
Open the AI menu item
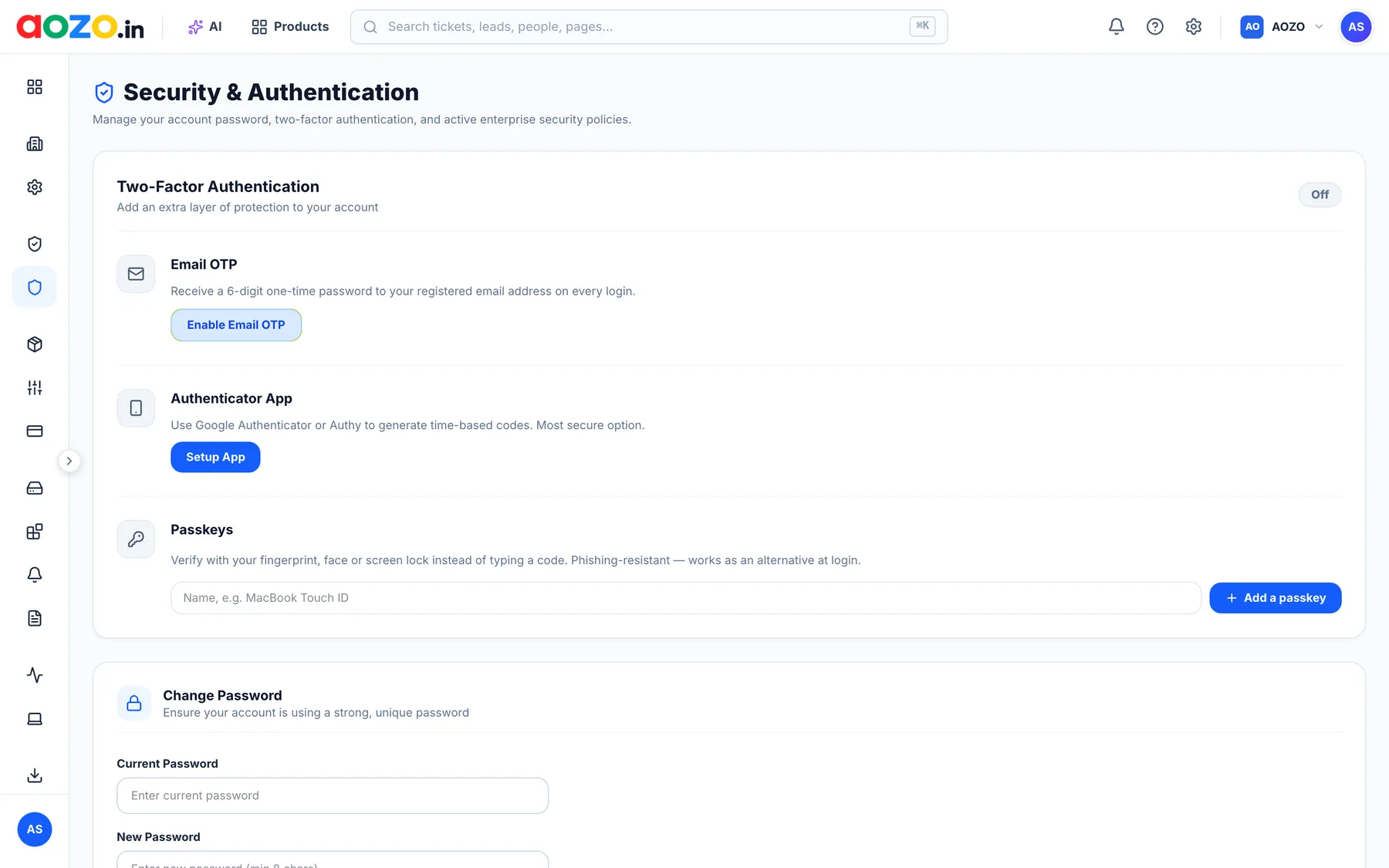(205, 26)
